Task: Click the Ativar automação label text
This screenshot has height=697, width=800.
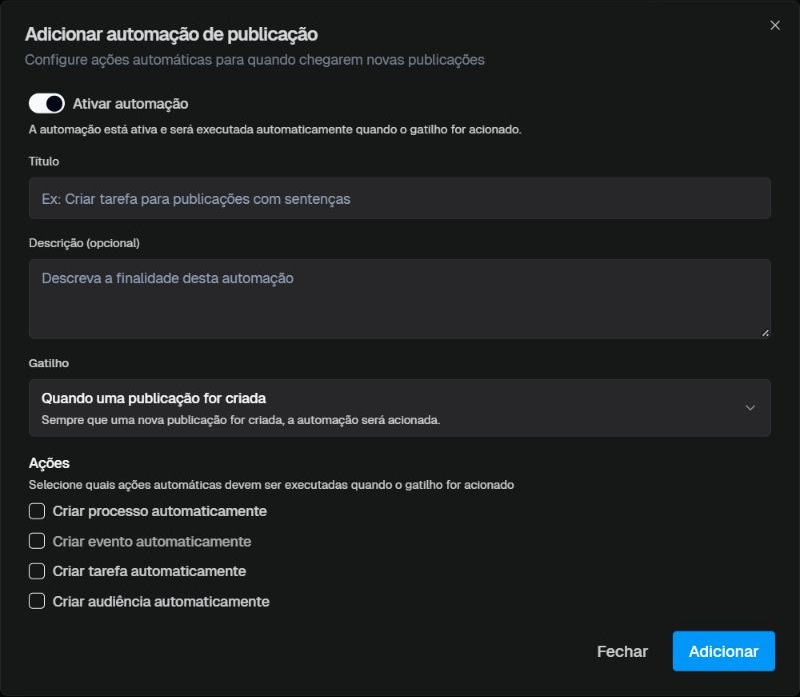Action: coord(131,104)
